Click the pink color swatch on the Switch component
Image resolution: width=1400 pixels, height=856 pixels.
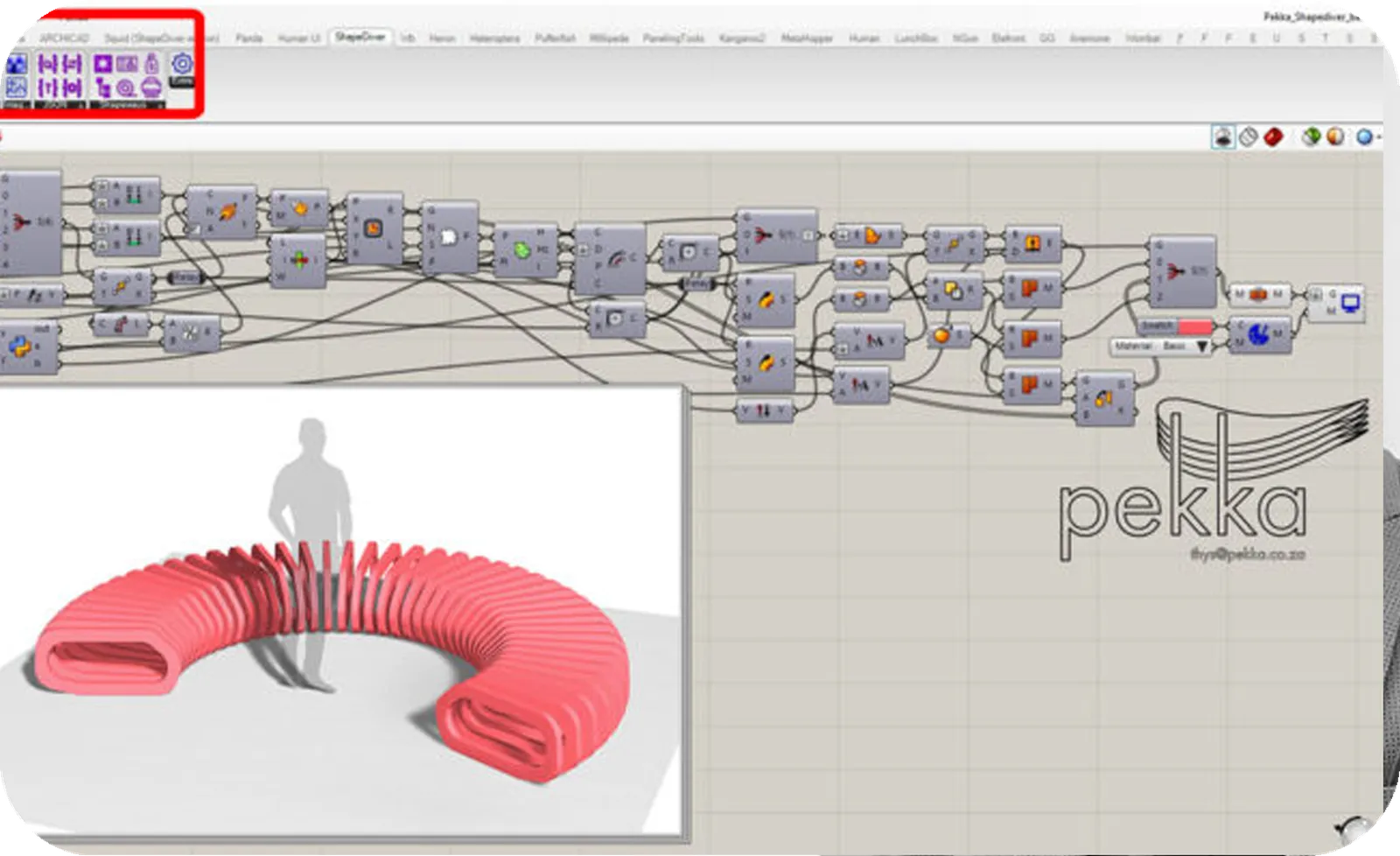coord(1195,326)
